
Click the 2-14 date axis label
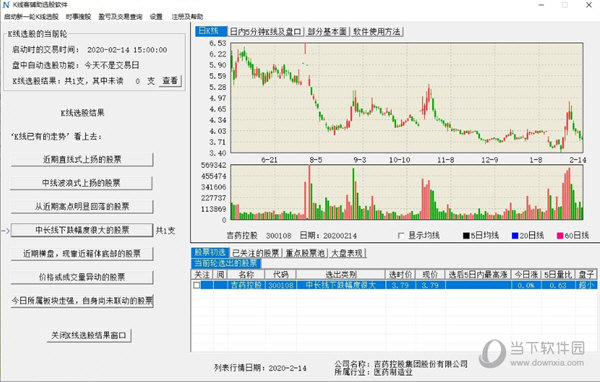click(578, 160)
